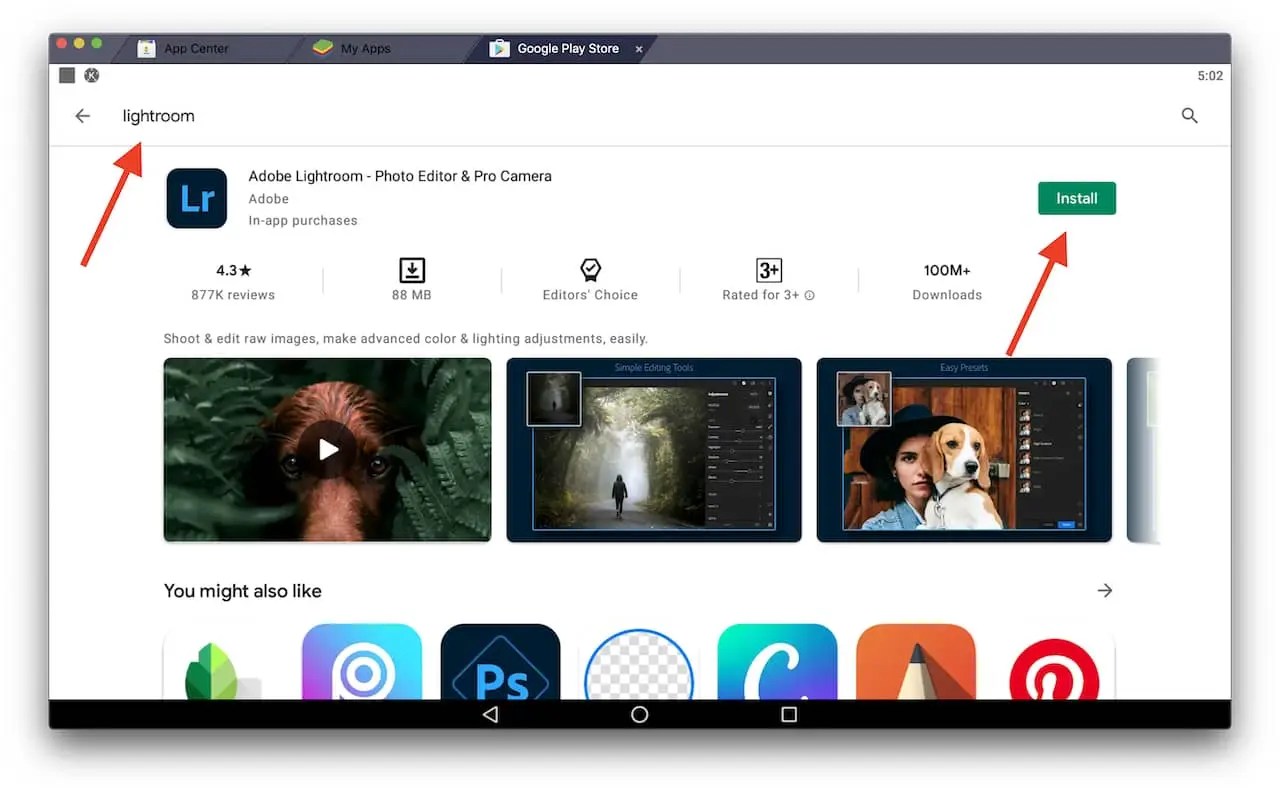Image resolution: width=1280 pixels, height=794 pixels.
Task: Open the Simple Editing Tools screenshot
Action: [654, 450]
